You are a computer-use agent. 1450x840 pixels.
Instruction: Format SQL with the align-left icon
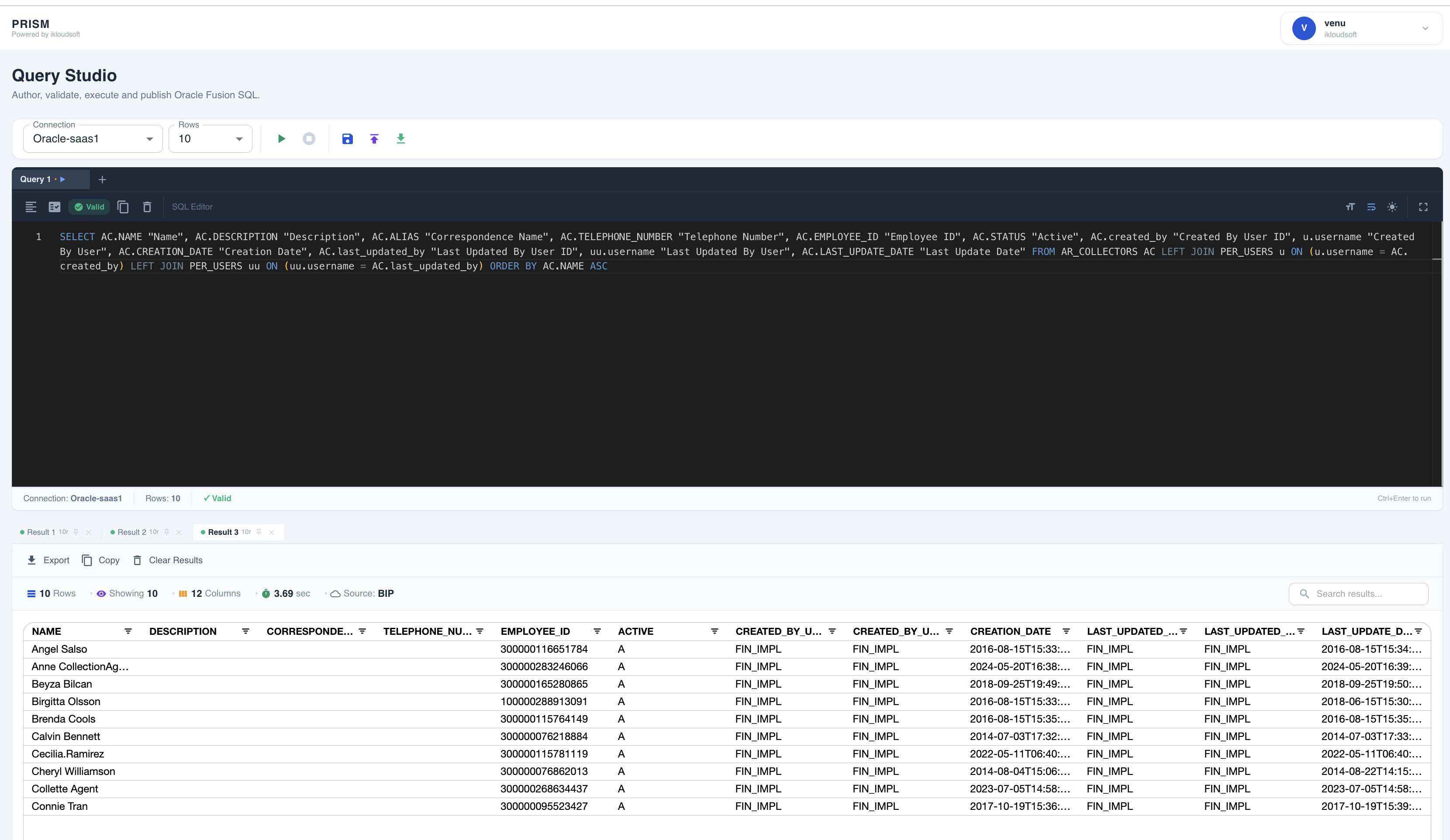tap(31, 207)
